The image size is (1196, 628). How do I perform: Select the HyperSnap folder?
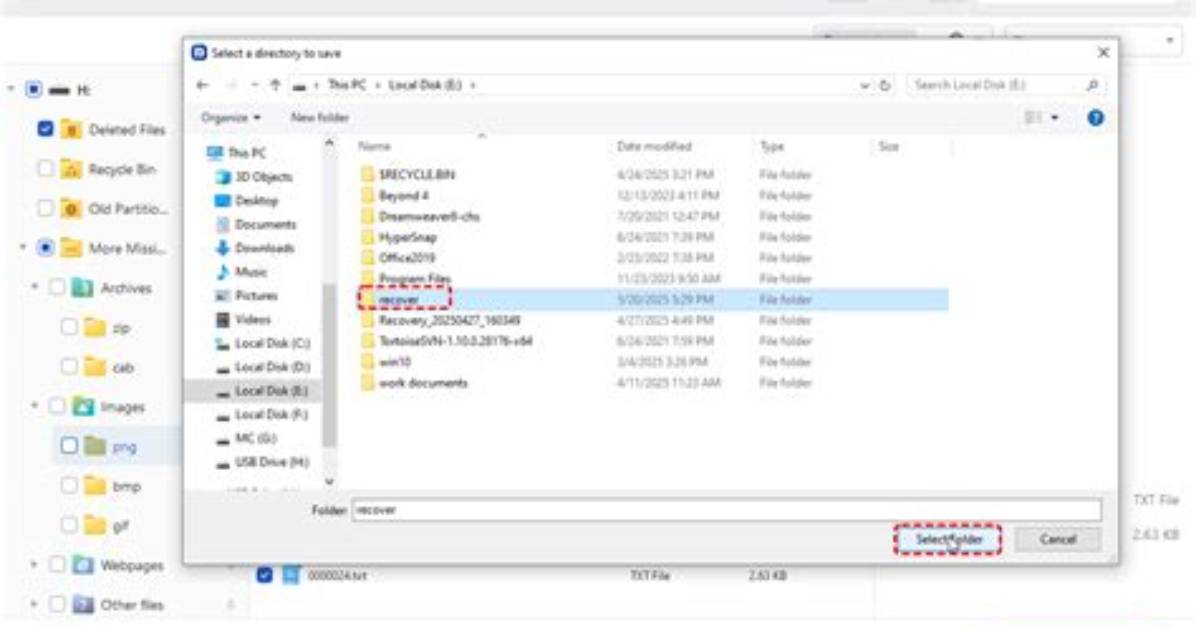399,237
